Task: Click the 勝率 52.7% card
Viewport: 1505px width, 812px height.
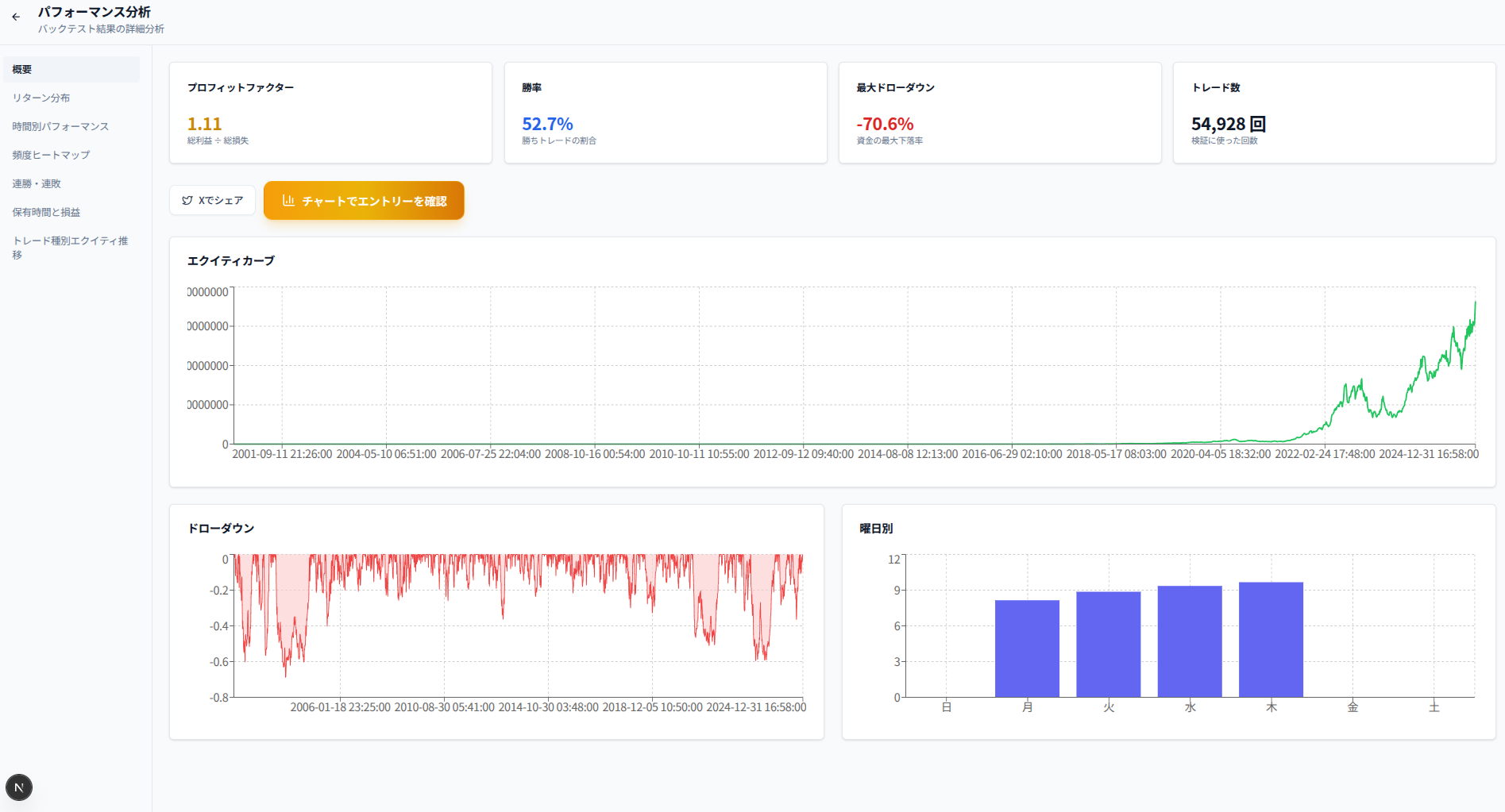Action: (666, 113)
